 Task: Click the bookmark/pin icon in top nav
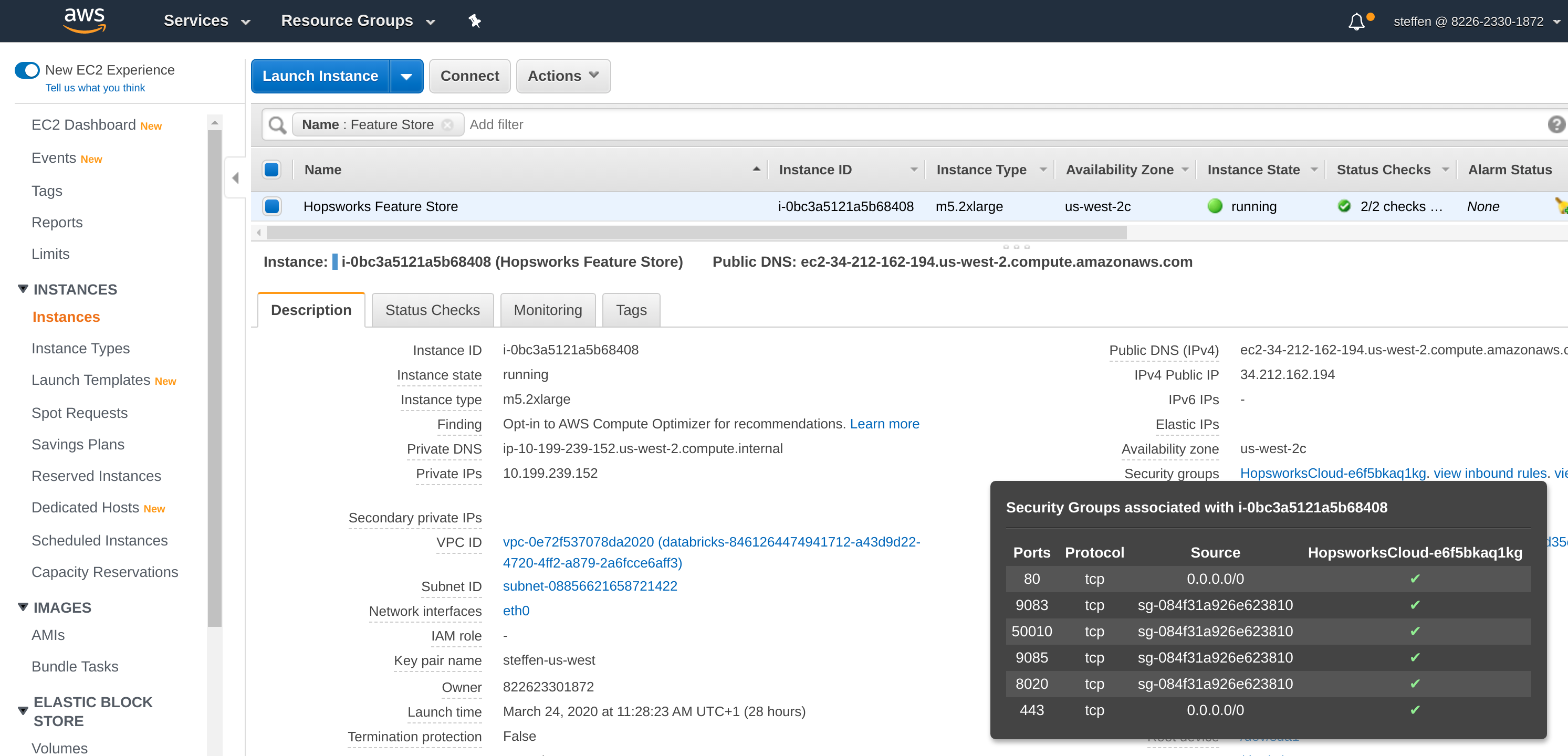coord(474,21)
